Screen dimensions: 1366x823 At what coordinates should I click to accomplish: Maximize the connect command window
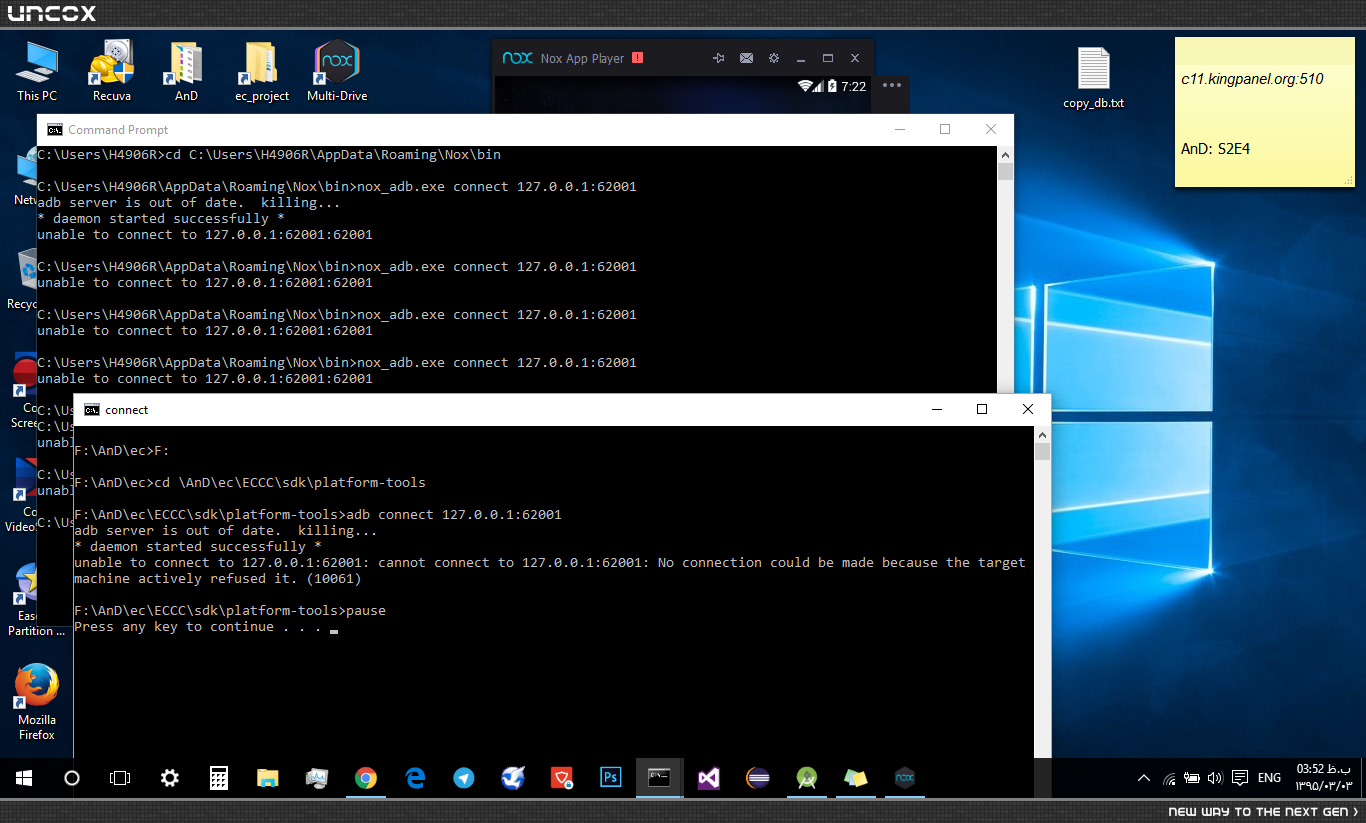tap(982, 409)
